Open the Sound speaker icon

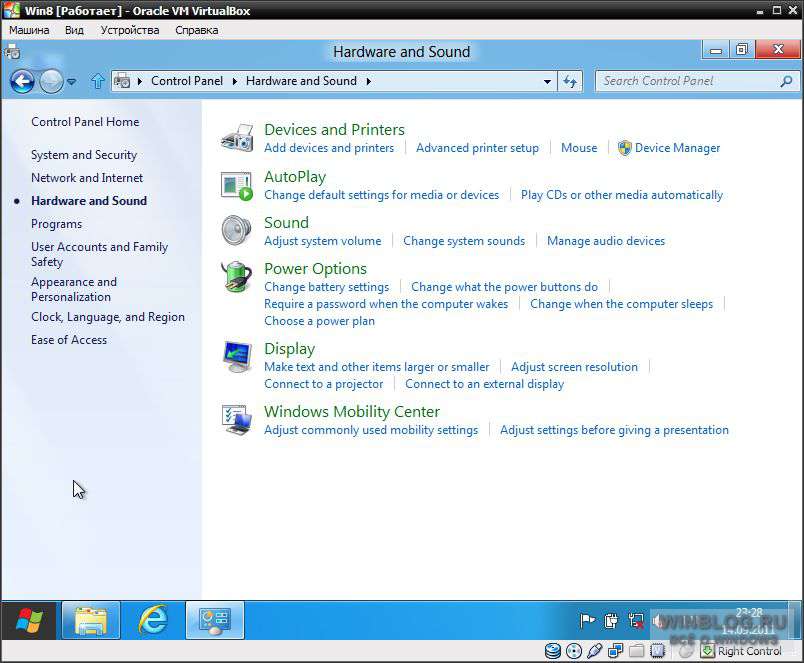(236, 230)
